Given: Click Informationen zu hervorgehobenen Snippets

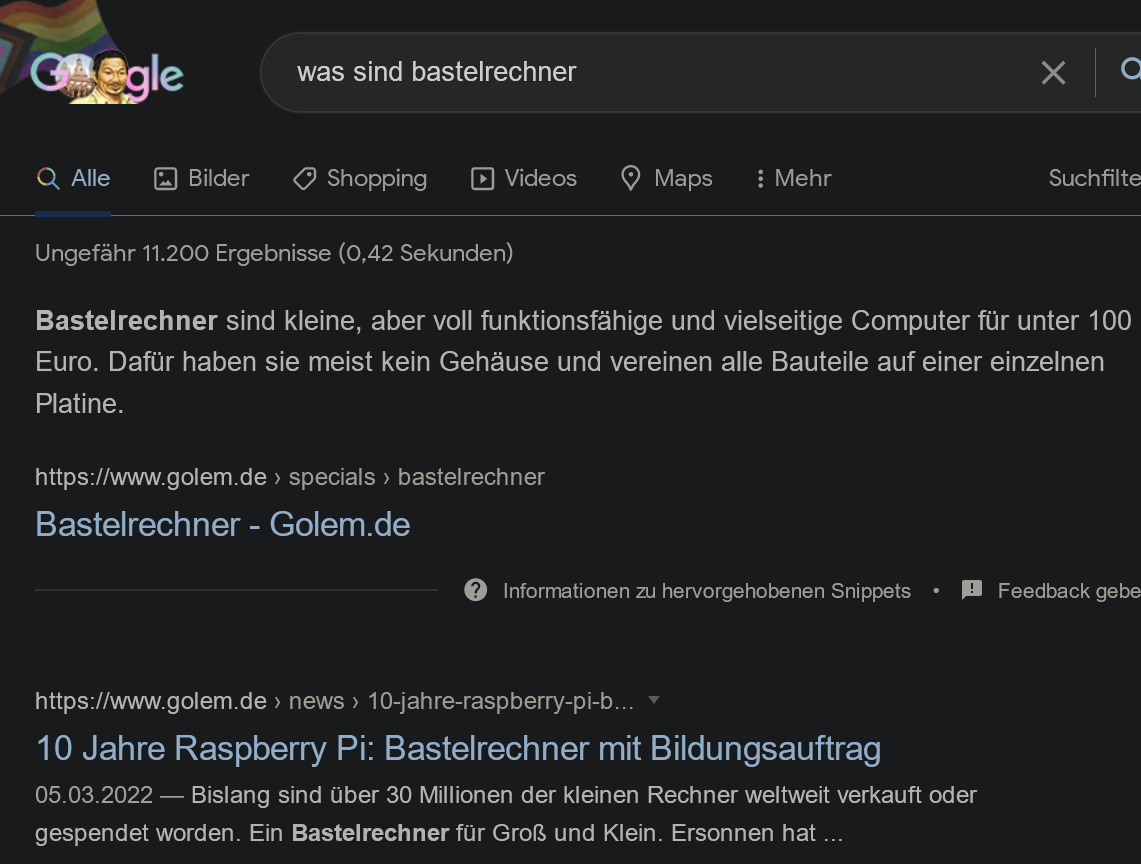Looking at the screenshot, I should click(706, 590).
